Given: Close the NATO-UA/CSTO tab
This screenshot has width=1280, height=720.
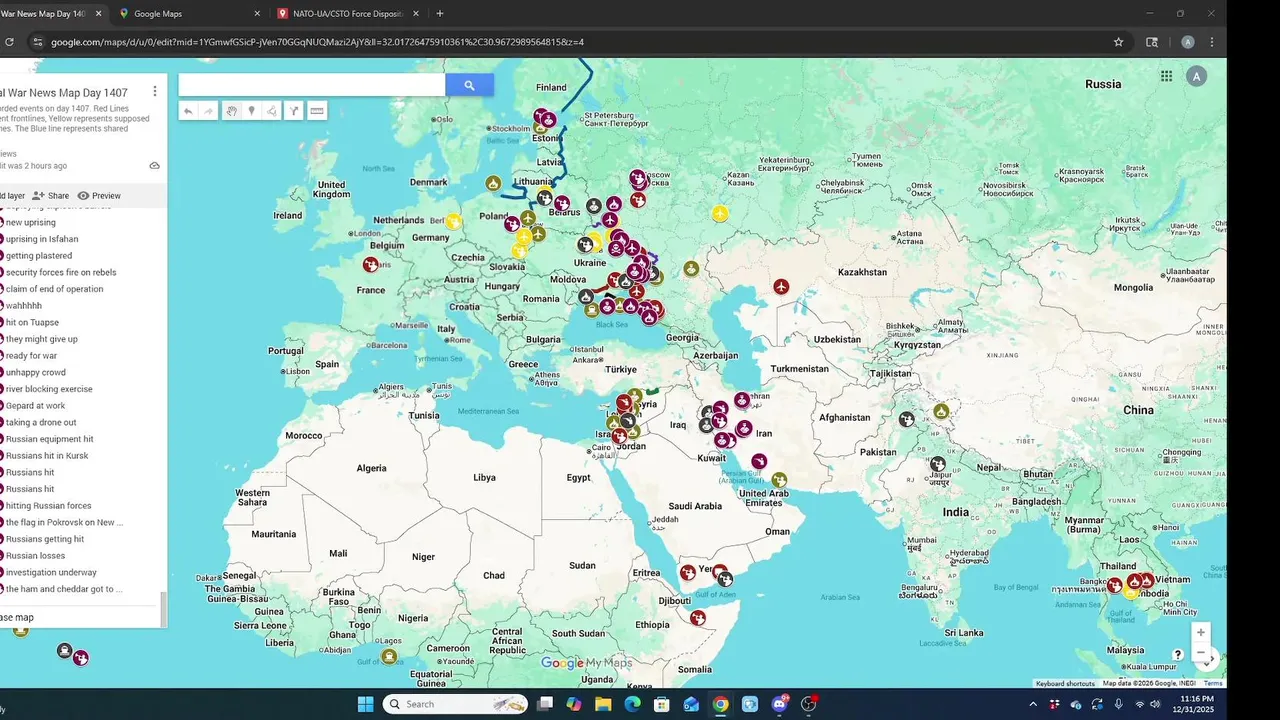Looking at the screenshot, I should tap(416, 14).
